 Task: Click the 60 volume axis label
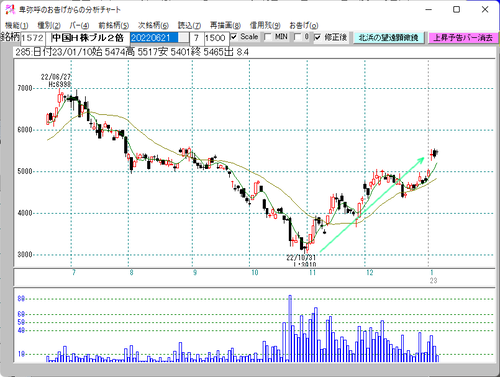21,314
